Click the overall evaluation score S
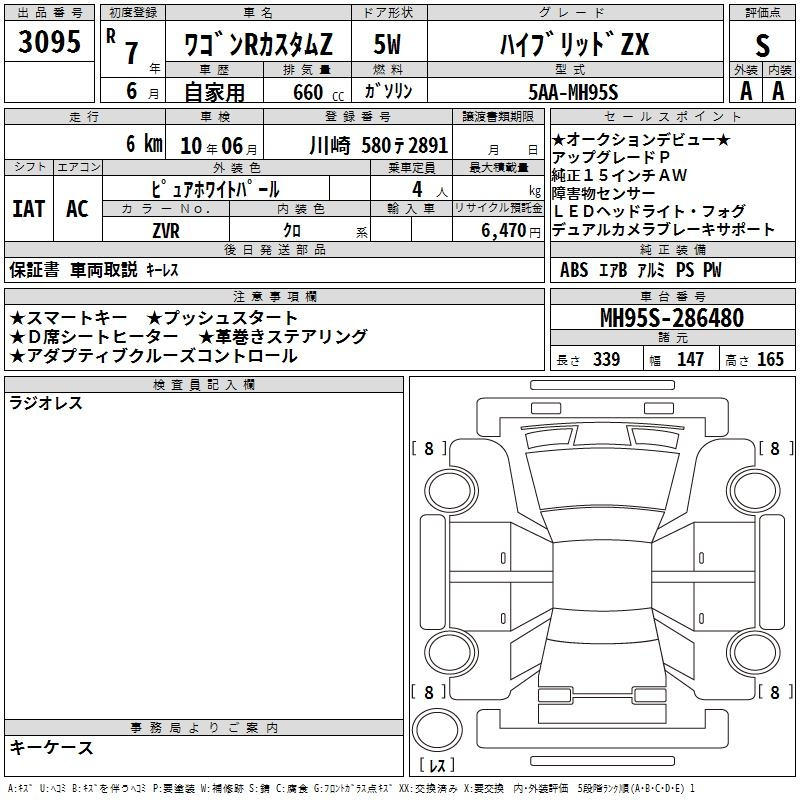800x800 pixels. [762, 45]
